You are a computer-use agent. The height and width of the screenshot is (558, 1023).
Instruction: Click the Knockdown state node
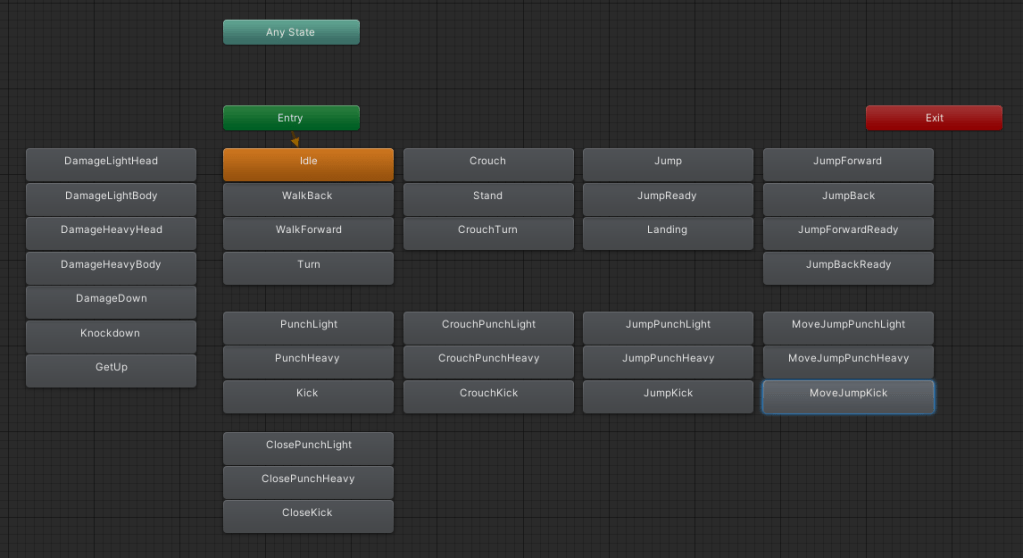(x=110, y=335)
